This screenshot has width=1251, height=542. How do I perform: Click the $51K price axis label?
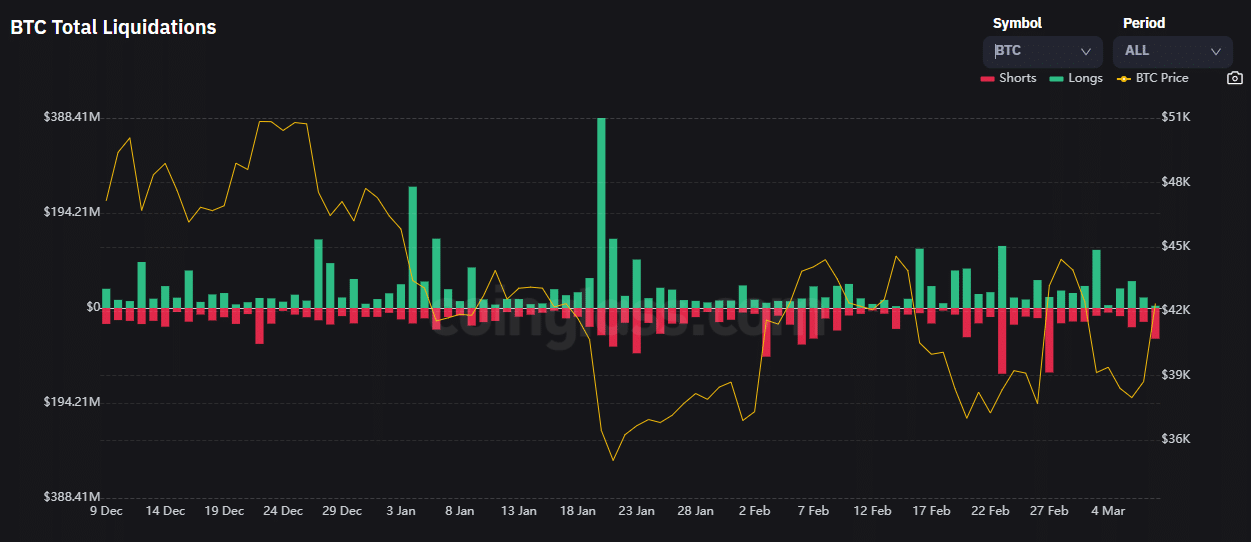[x=1176, y=117]
